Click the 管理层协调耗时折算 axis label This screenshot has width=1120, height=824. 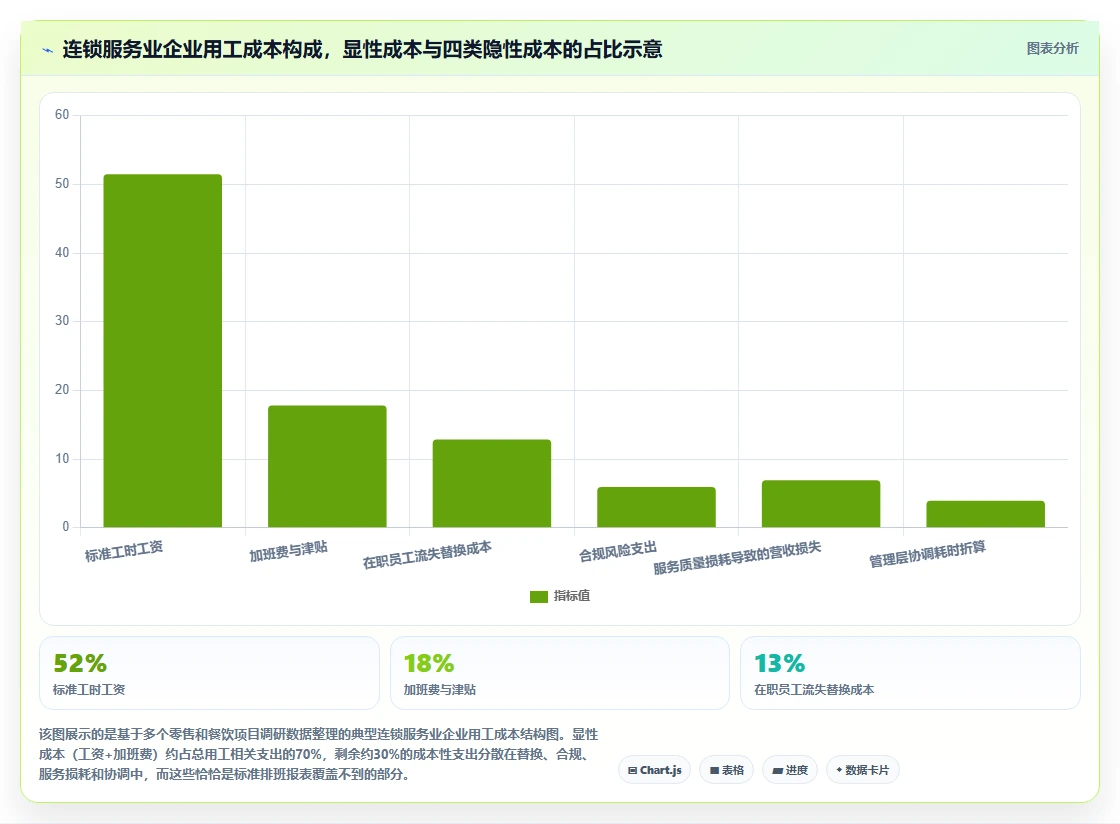[x=927, y=554]
